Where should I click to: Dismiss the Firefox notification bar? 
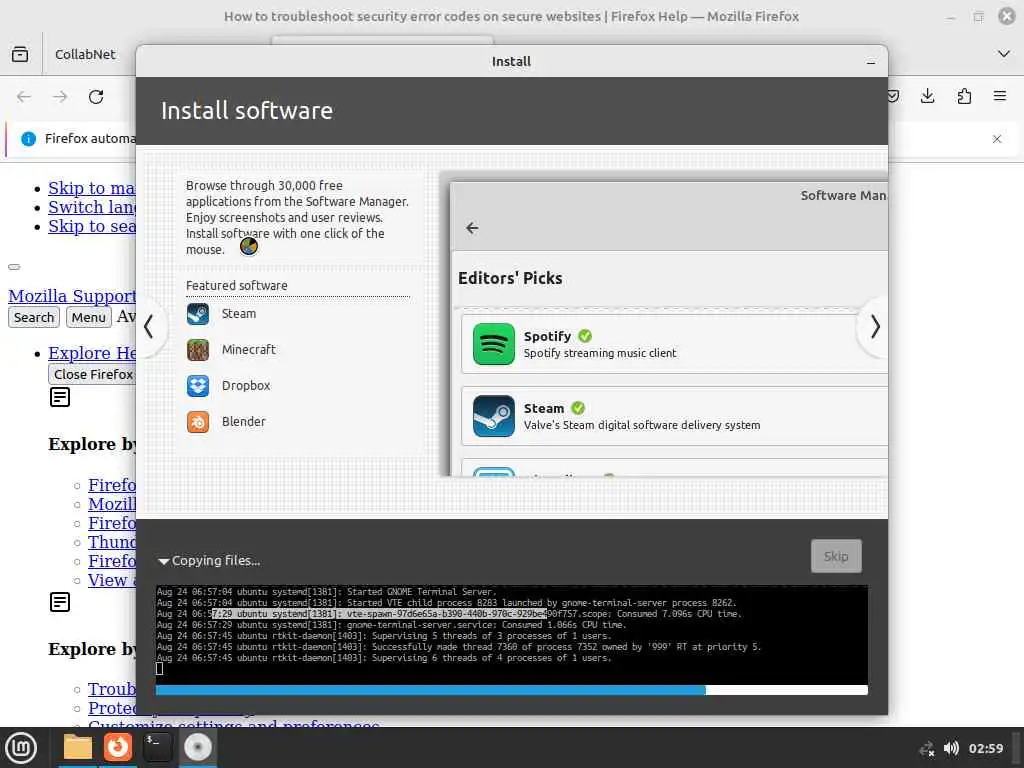(x=997, y=138)
